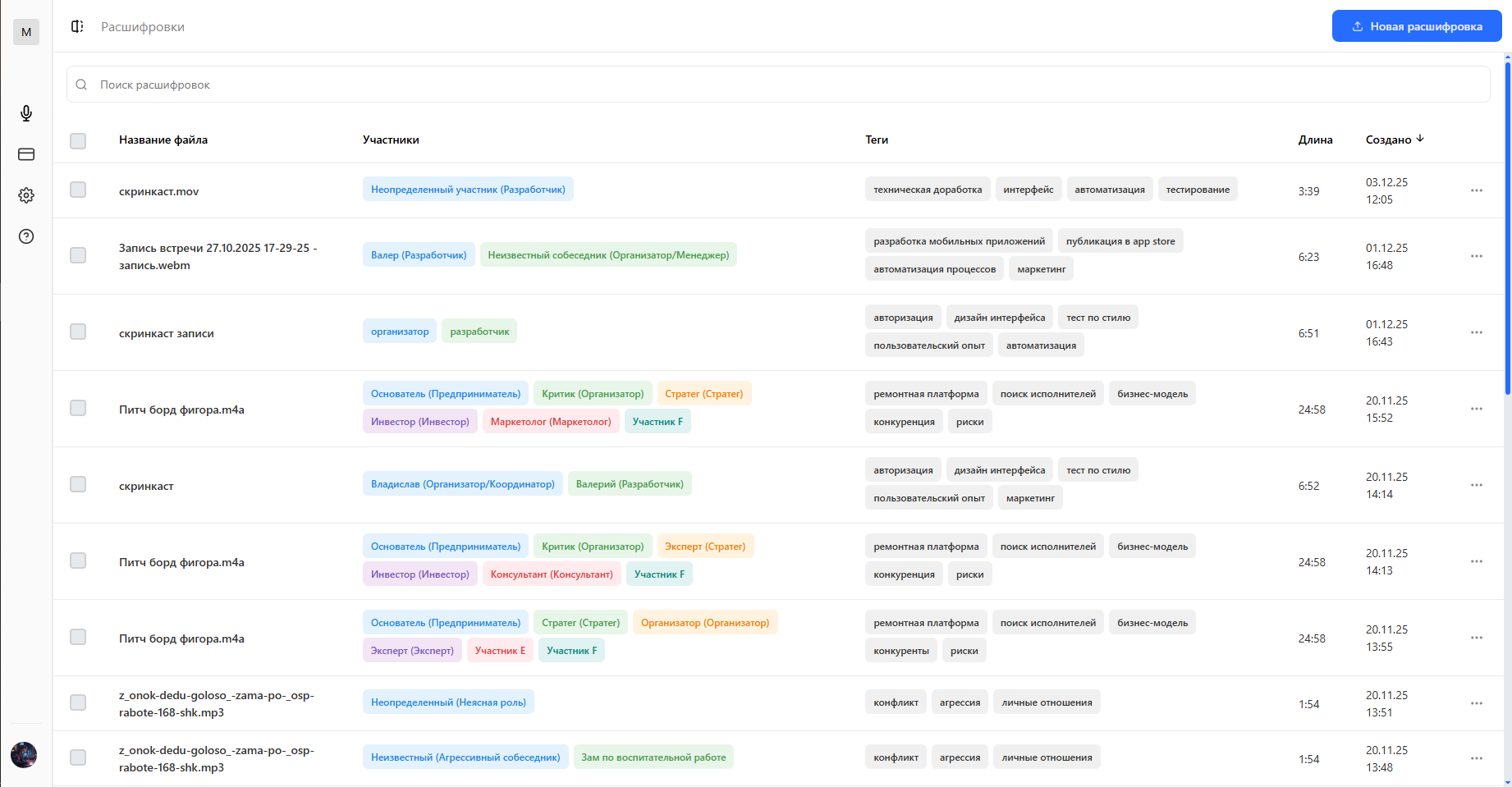Click the M workspace avatar
Screen dimensions: 1512x787
(x=26, y=32)
